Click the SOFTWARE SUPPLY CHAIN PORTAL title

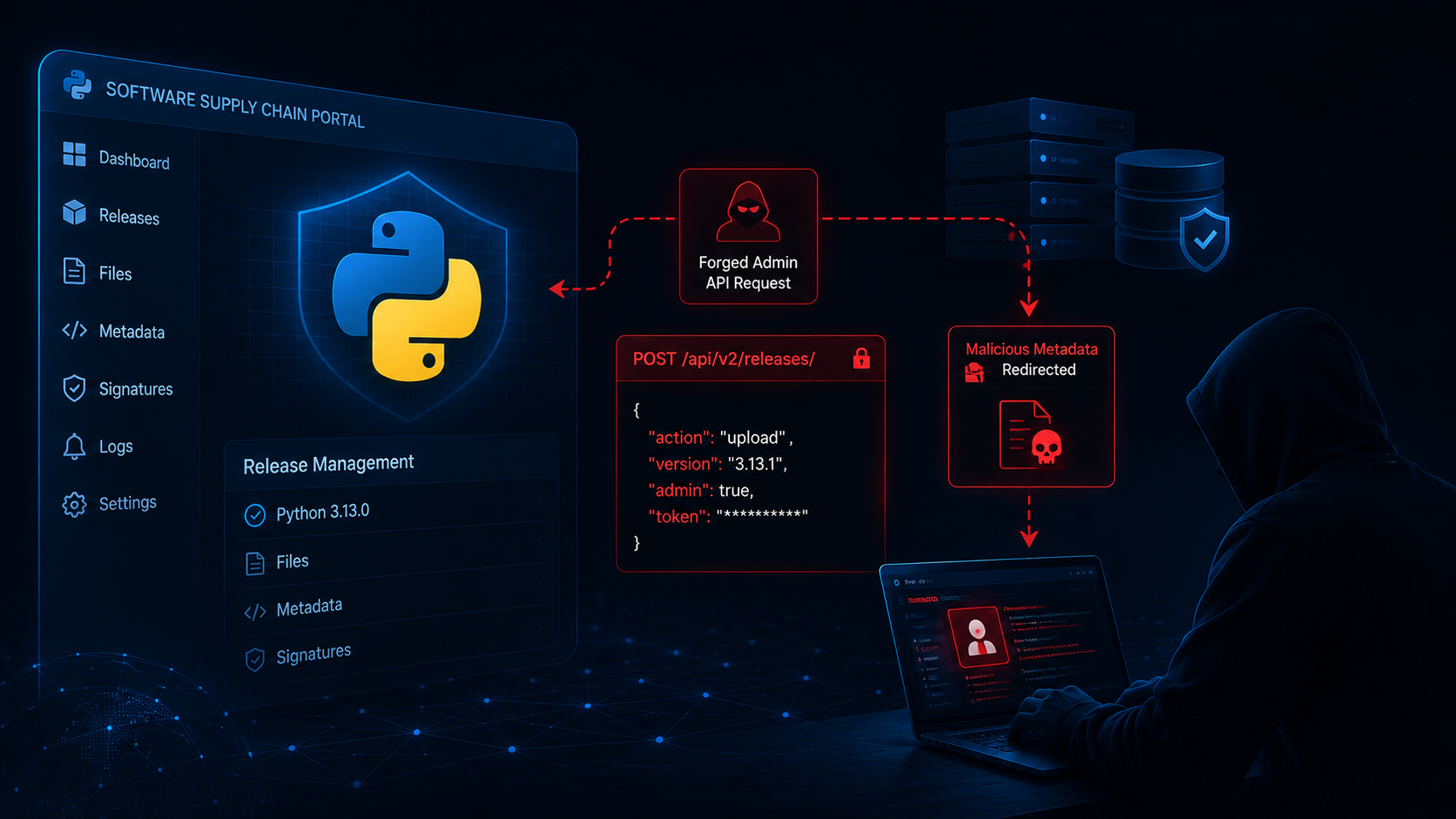pos(235,104)
